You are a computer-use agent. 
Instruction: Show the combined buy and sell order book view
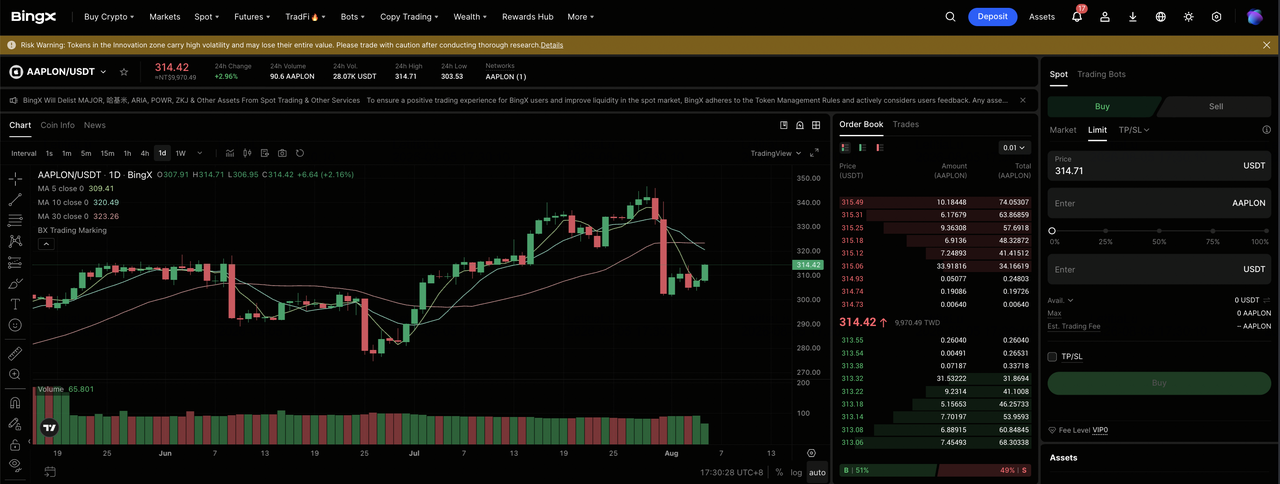coord(846,147)
